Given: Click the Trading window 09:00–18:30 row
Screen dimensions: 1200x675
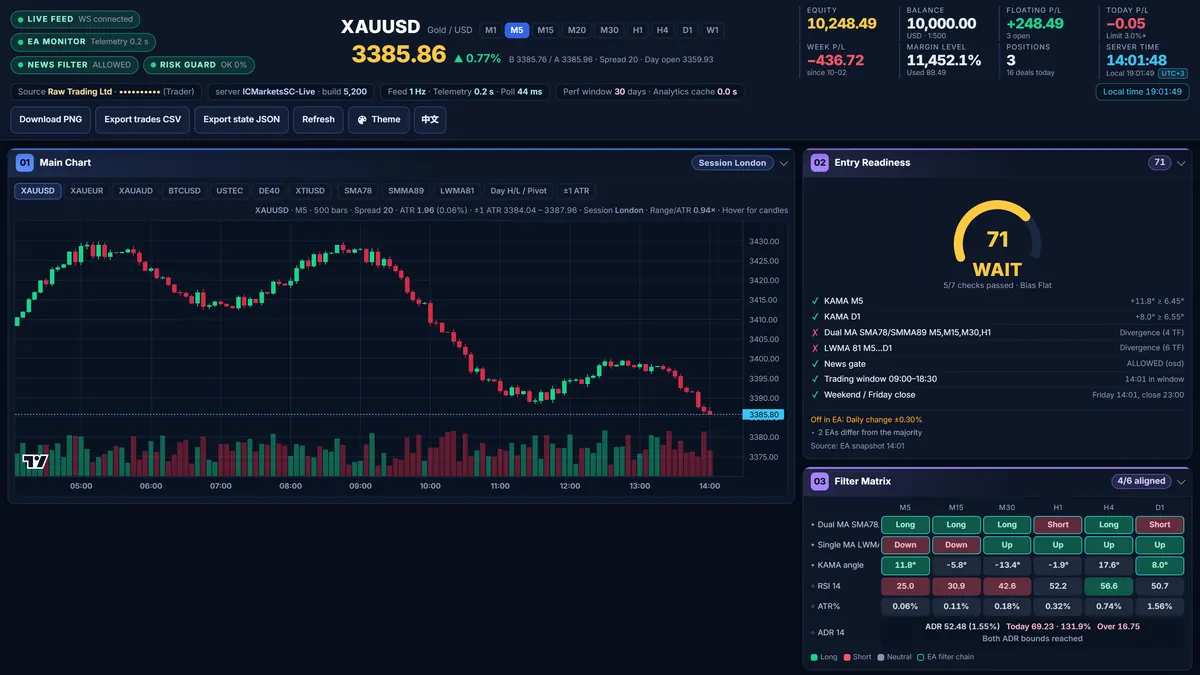Looking at the screenshot, I should [997, 379].
